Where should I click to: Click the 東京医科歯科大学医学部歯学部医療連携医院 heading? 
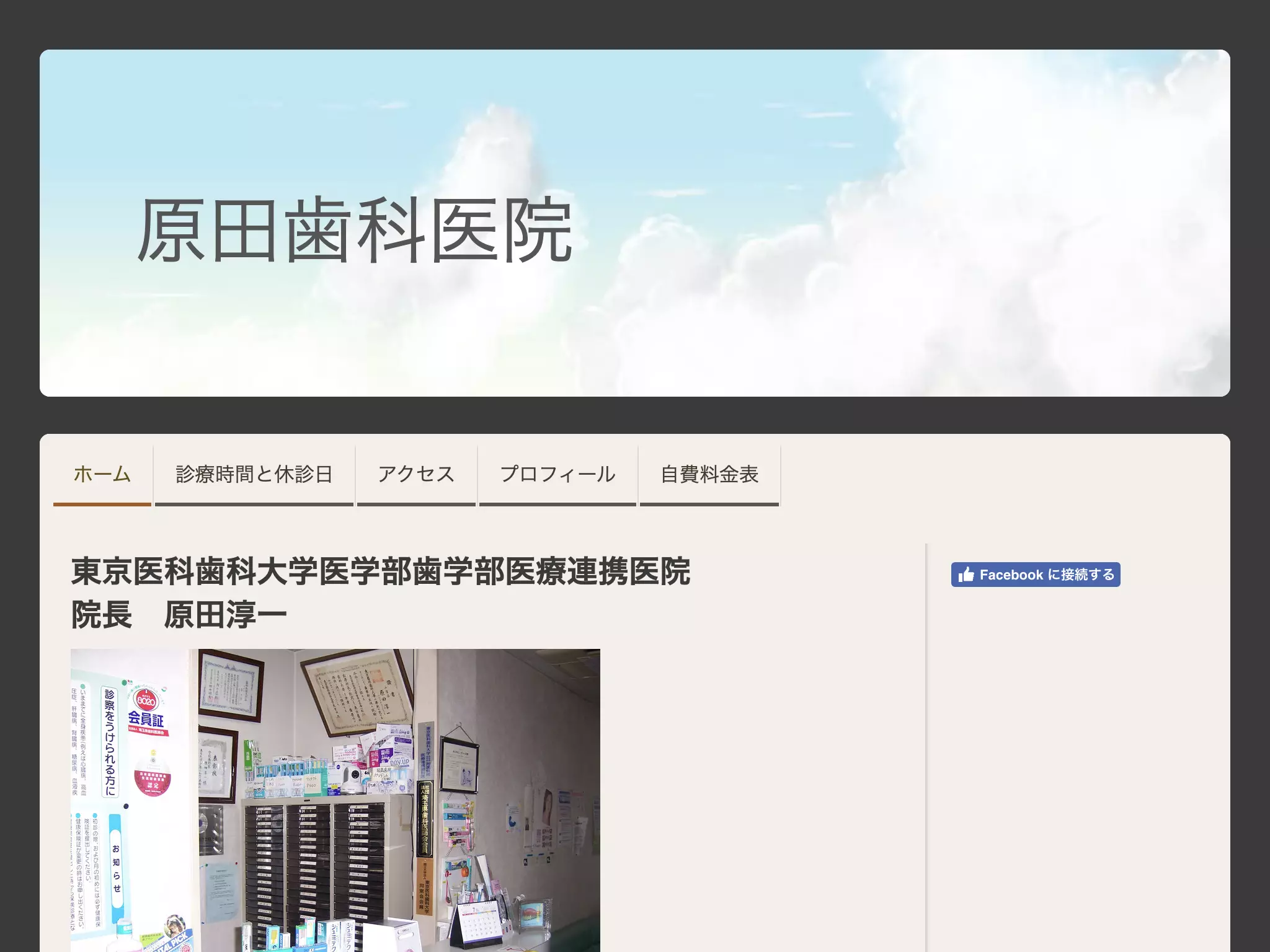[x=381, y=571]
